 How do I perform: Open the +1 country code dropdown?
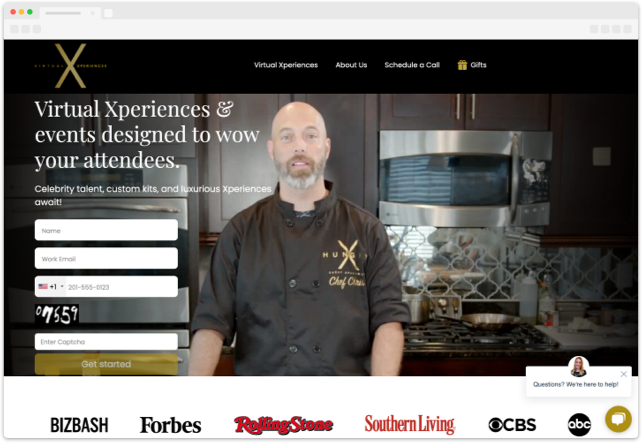coord(50,287)
